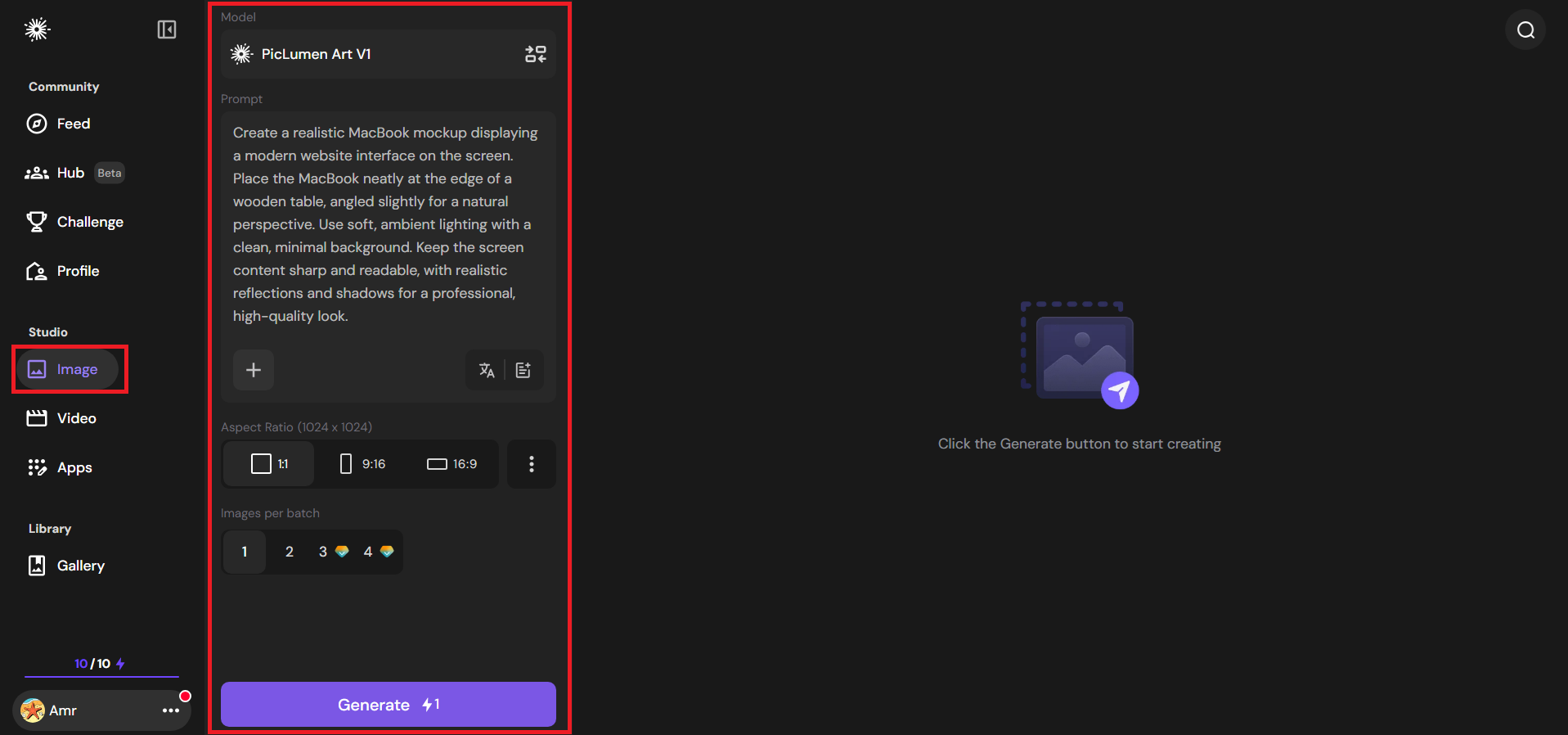This screenshot has height=735, width=1568.
Task: Click the Profile person icon
Action: pos(37,271)
